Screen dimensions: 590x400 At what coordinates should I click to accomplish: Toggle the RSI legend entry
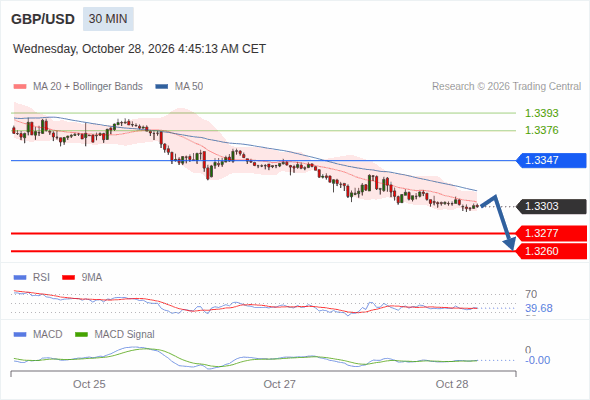[x=32, y=277]
